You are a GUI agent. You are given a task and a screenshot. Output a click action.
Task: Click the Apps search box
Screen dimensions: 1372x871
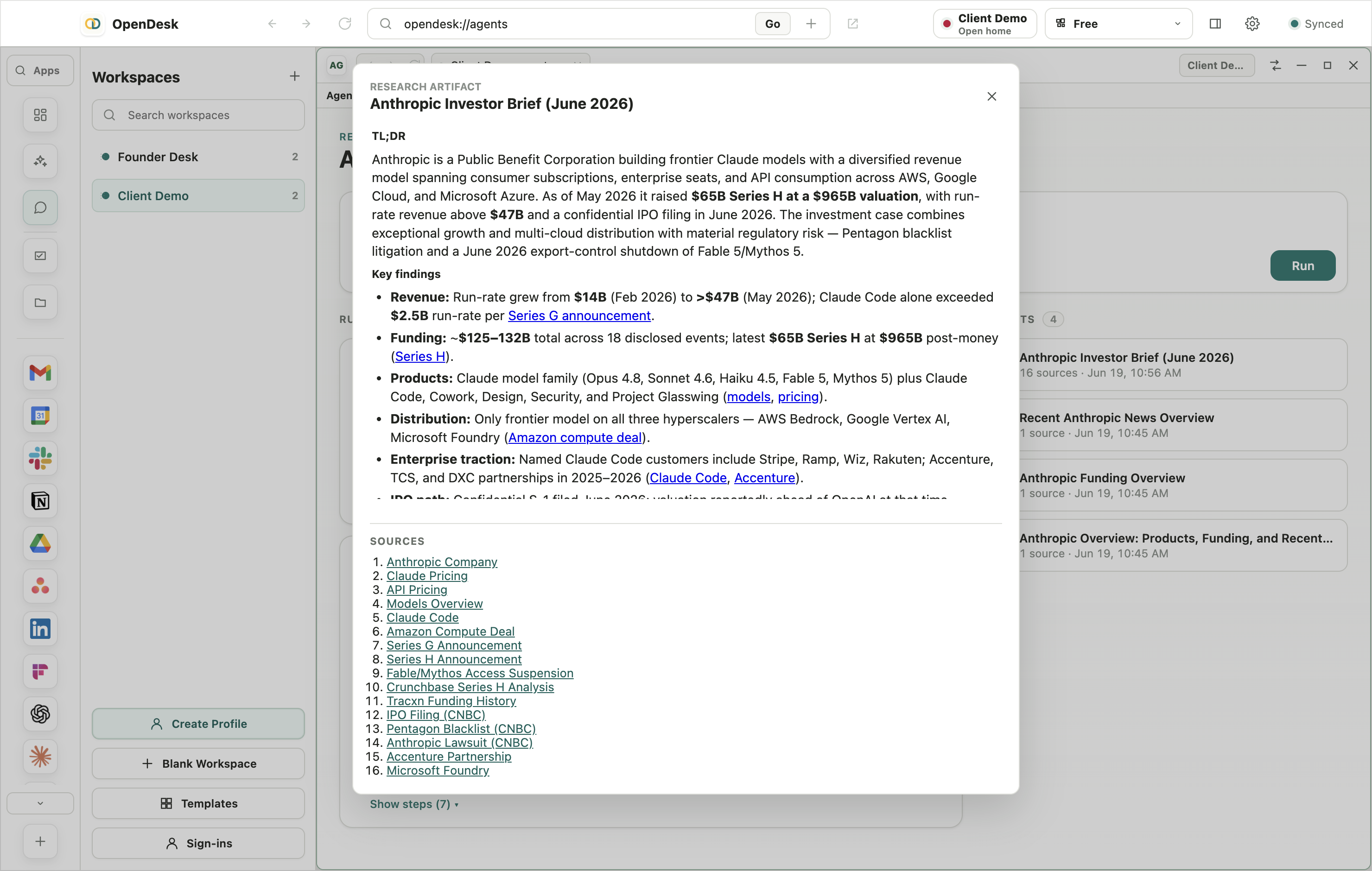point(40,70)
